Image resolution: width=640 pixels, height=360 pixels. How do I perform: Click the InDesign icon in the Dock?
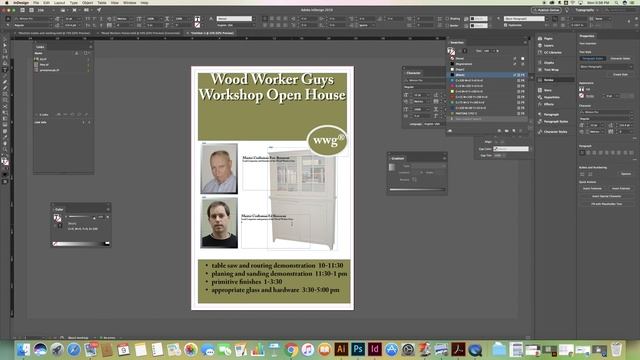tap(375, 349)
